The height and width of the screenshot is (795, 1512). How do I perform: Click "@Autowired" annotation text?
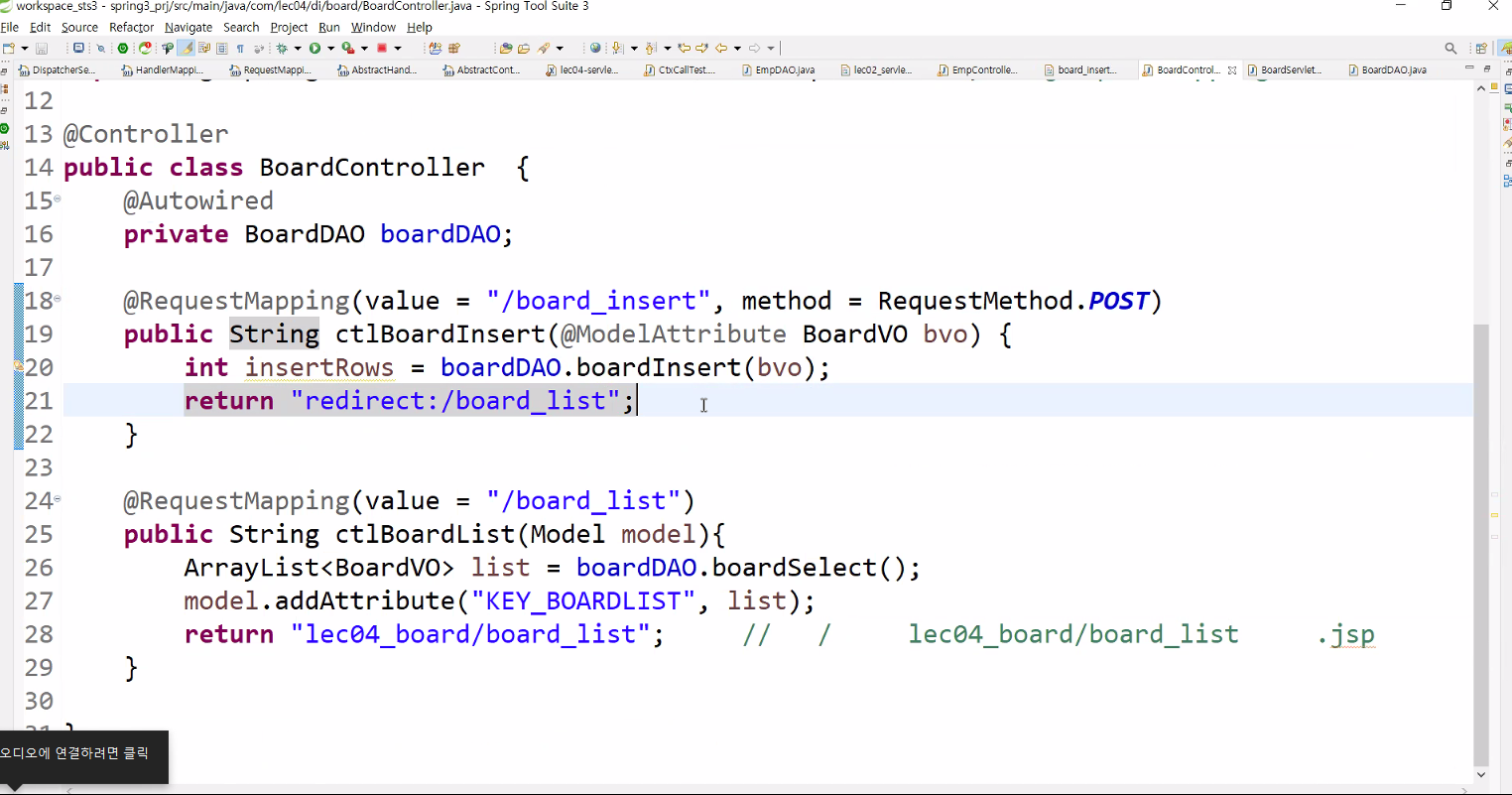tap(197, 200)
